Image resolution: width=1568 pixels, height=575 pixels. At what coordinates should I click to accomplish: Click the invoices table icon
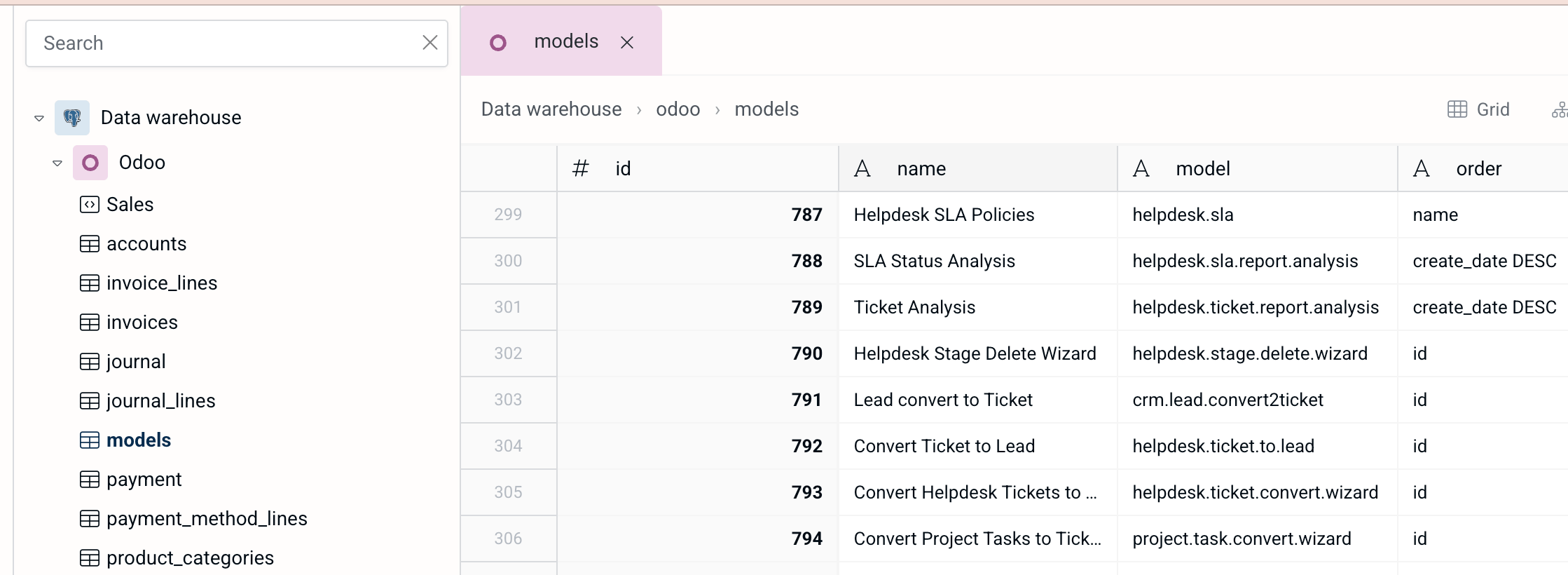(90, 323)
